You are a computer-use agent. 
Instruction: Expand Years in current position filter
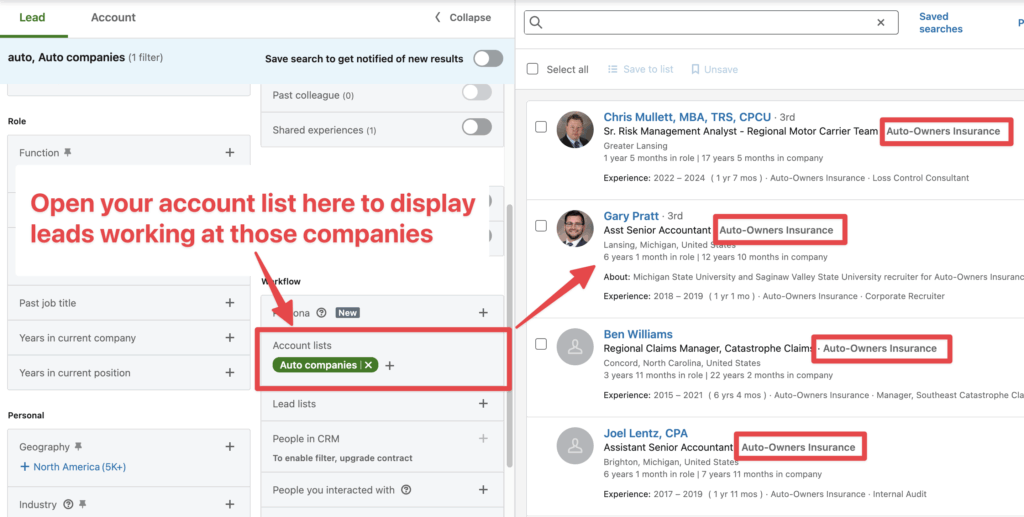pos(230,373)
